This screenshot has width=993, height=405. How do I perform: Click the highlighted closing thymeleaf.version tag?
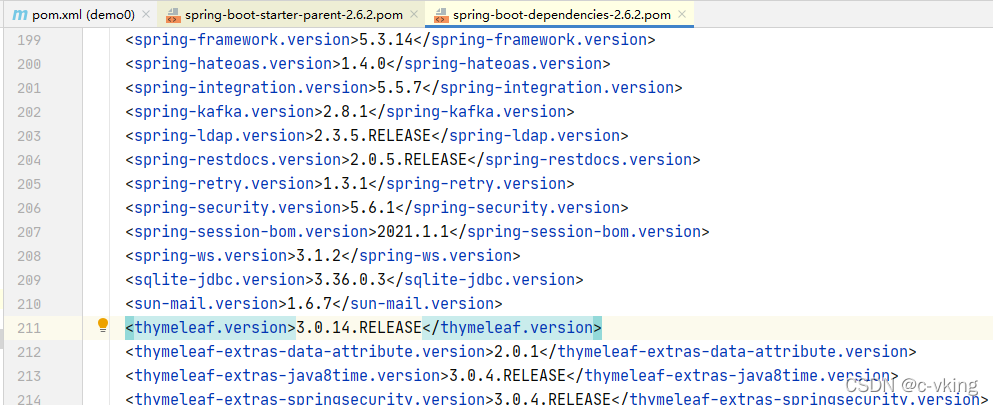[x=512, y=328]
